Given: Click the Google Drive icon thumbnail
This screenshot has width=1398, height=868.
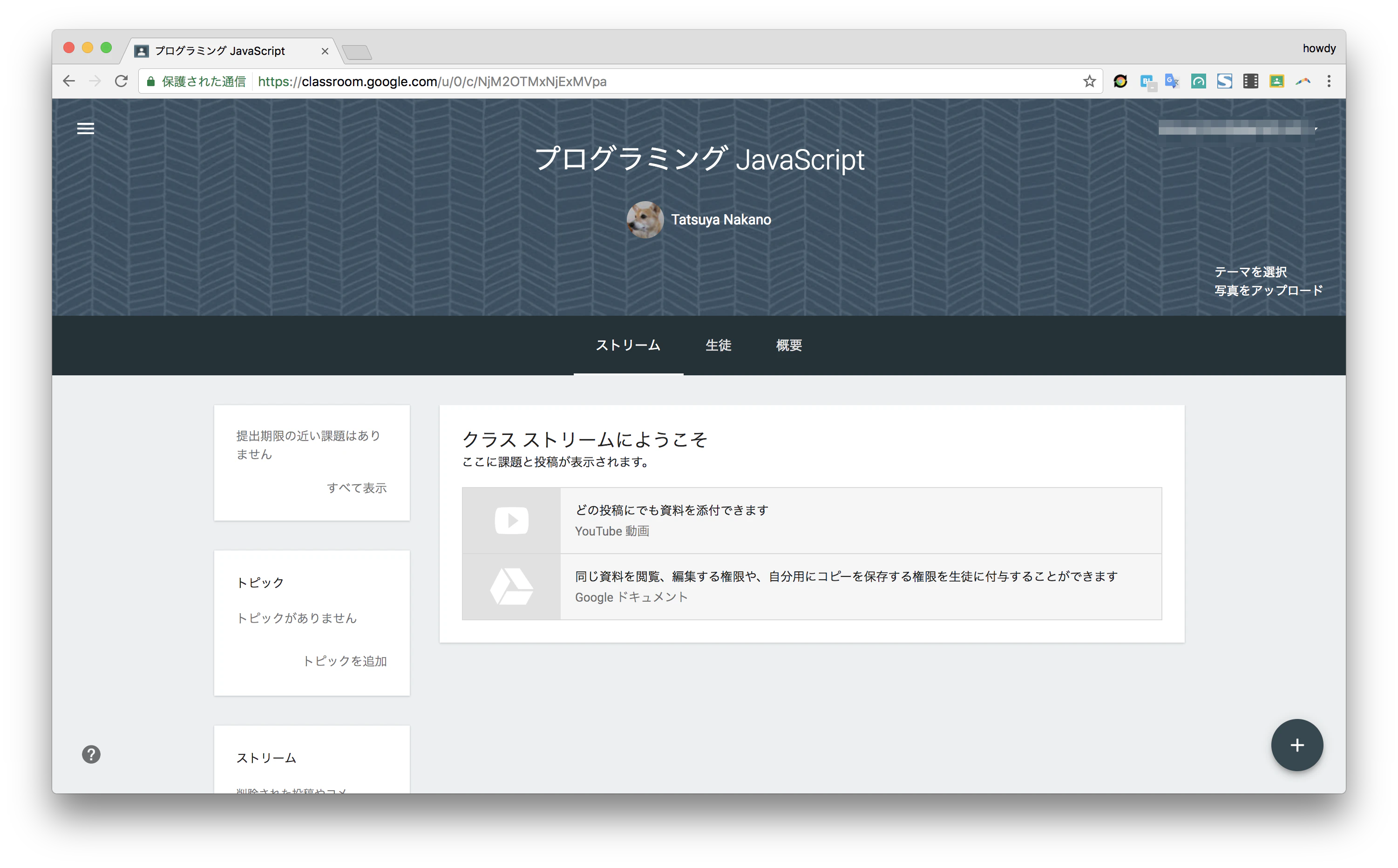Looking at the screenshot, I should click(x=511, y=586).
